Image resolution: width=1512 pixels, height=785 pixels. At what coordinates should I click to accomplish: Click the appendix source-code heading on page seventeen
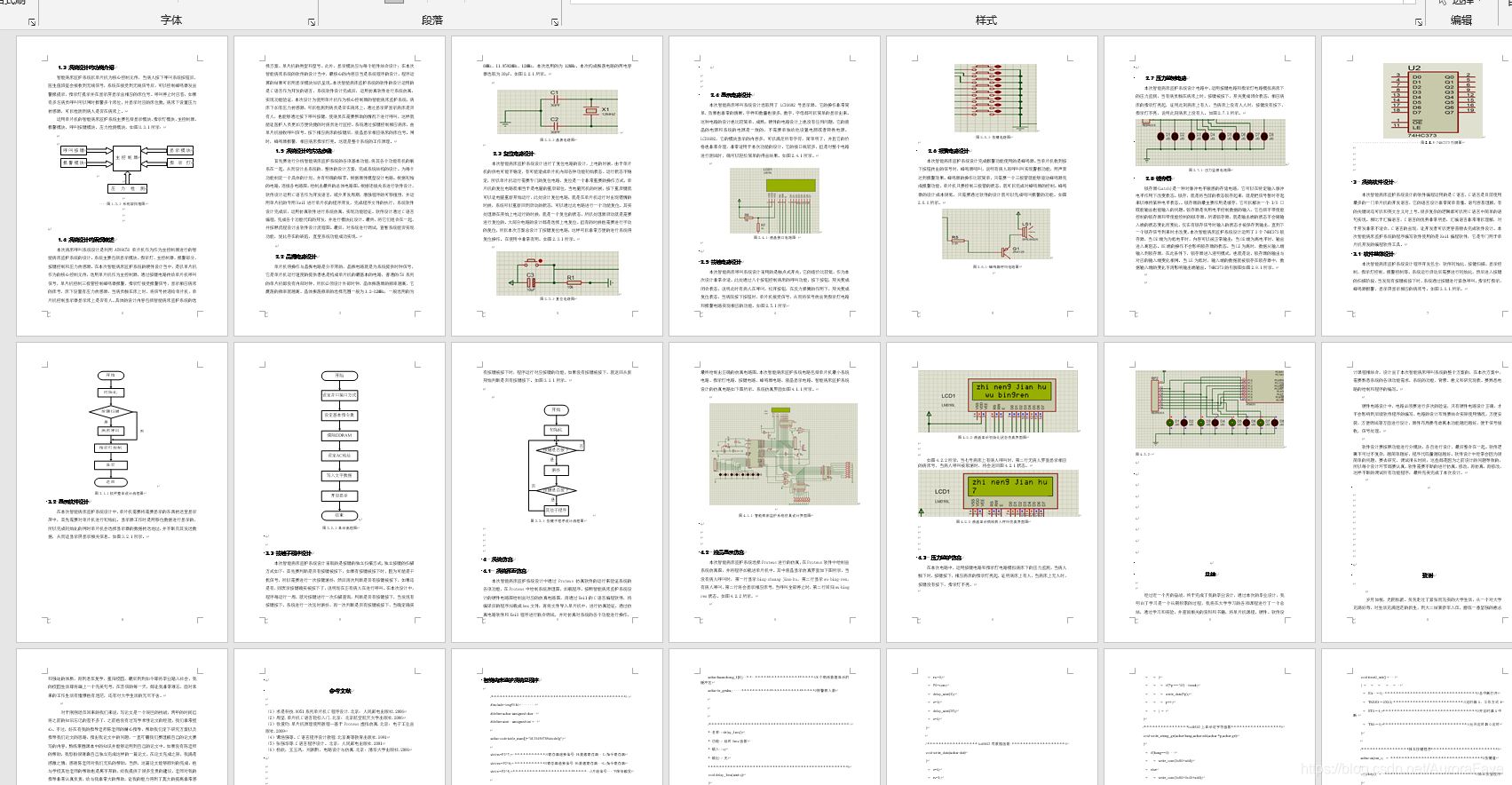(511, 679)
